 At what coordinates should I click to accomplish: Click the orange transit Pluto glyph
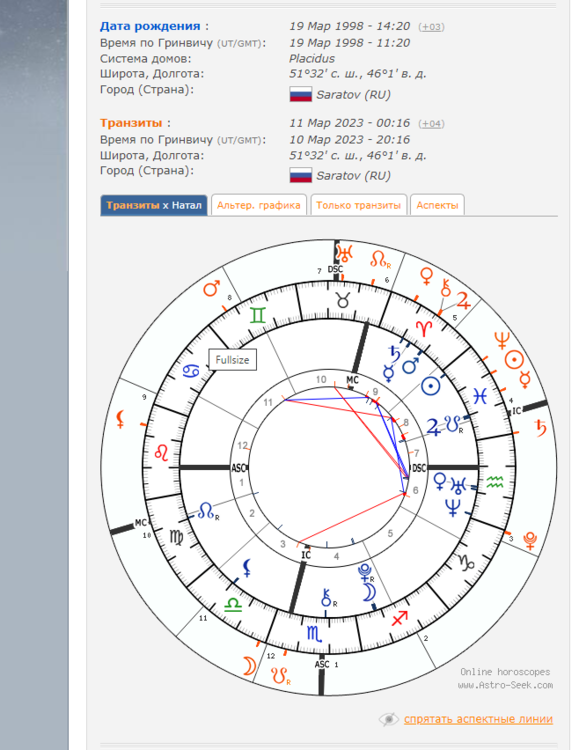[530, 541]
